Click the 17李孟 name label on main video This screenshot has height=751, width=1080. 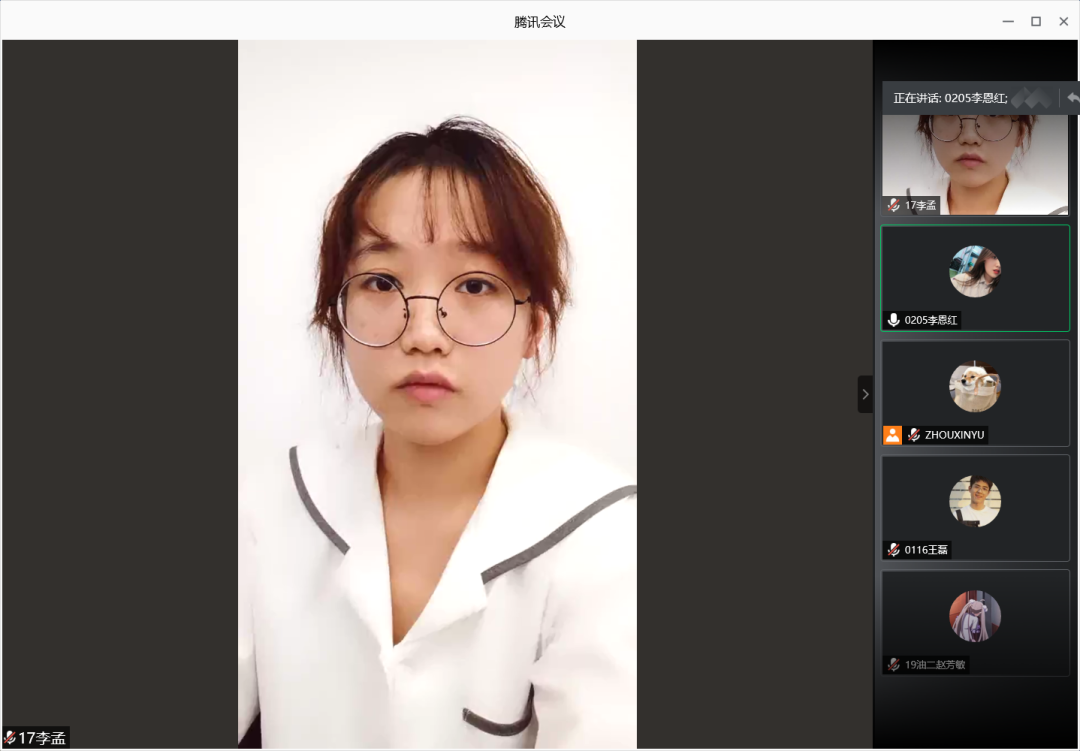42,738
